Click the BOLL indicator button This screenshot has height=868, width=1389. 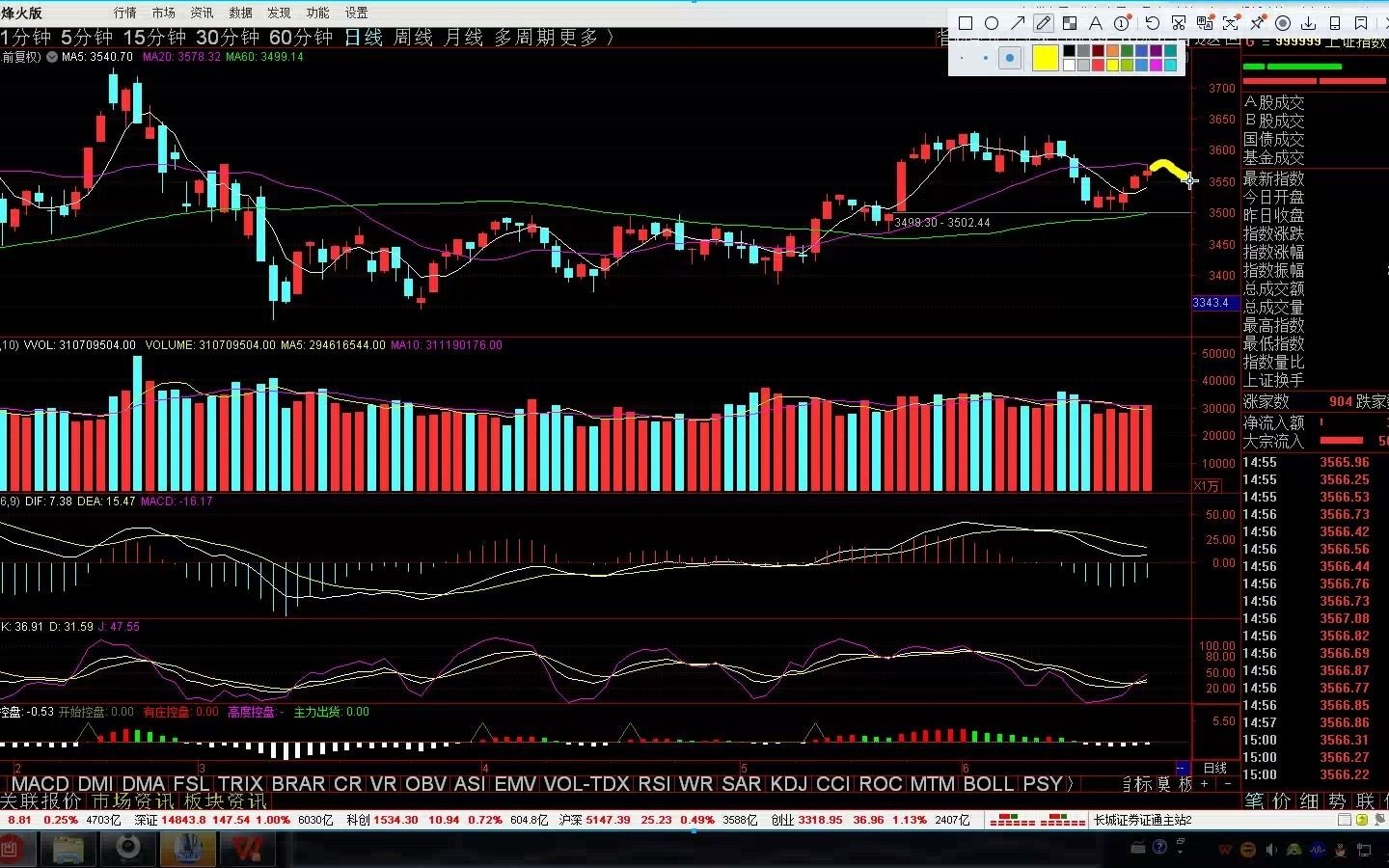coord(989,784)
